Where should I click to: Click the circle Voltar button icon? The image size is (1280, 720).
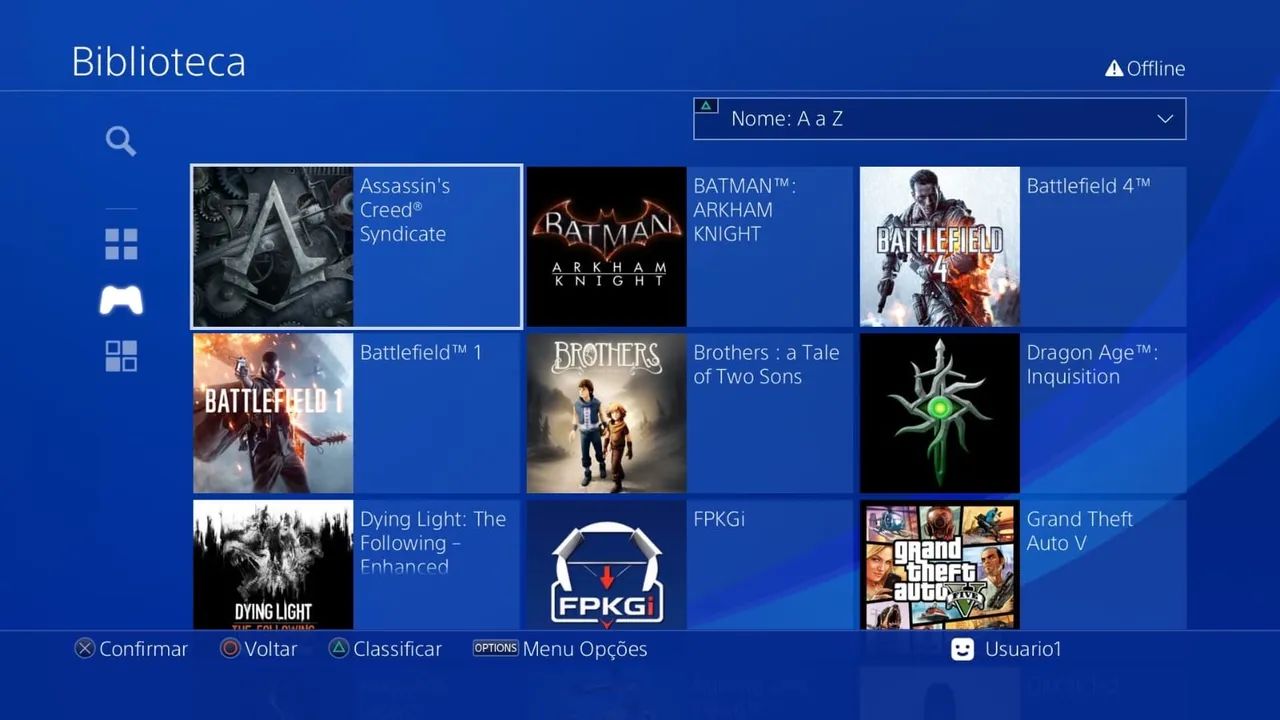[x=230, y=649]
